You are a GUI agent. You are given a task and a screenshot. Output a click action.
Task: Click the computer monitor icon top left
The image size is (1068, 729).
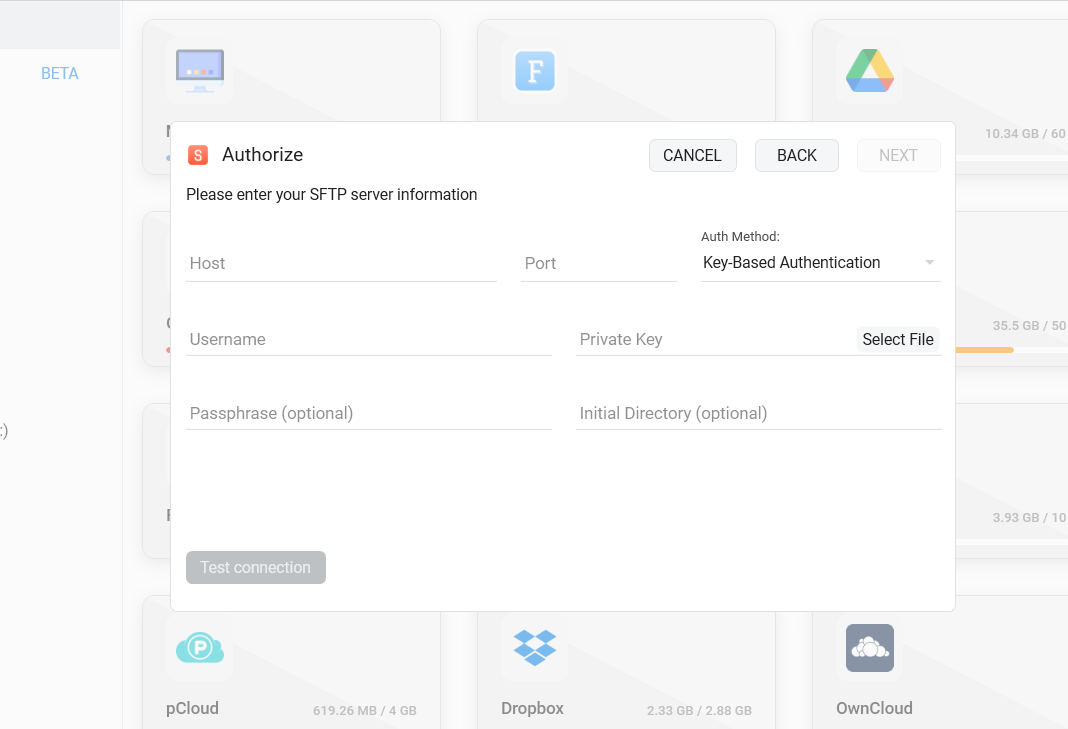point(198,71)
